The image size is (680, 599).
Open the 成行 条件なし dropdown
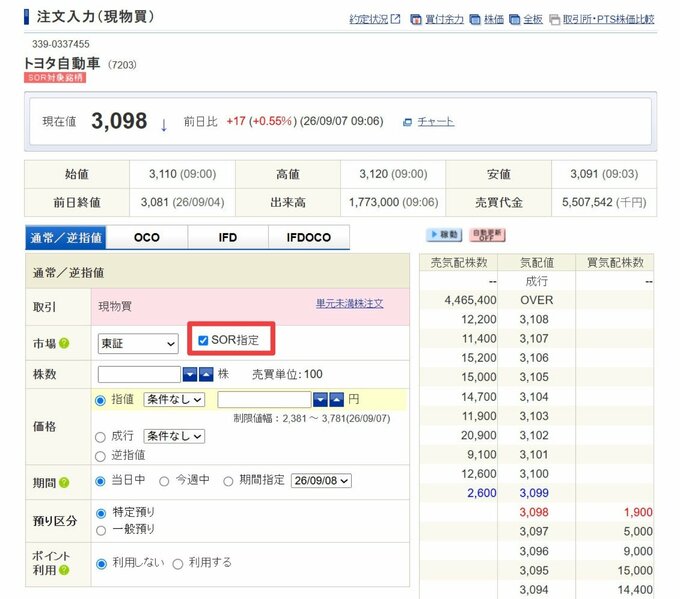point(174,436)
